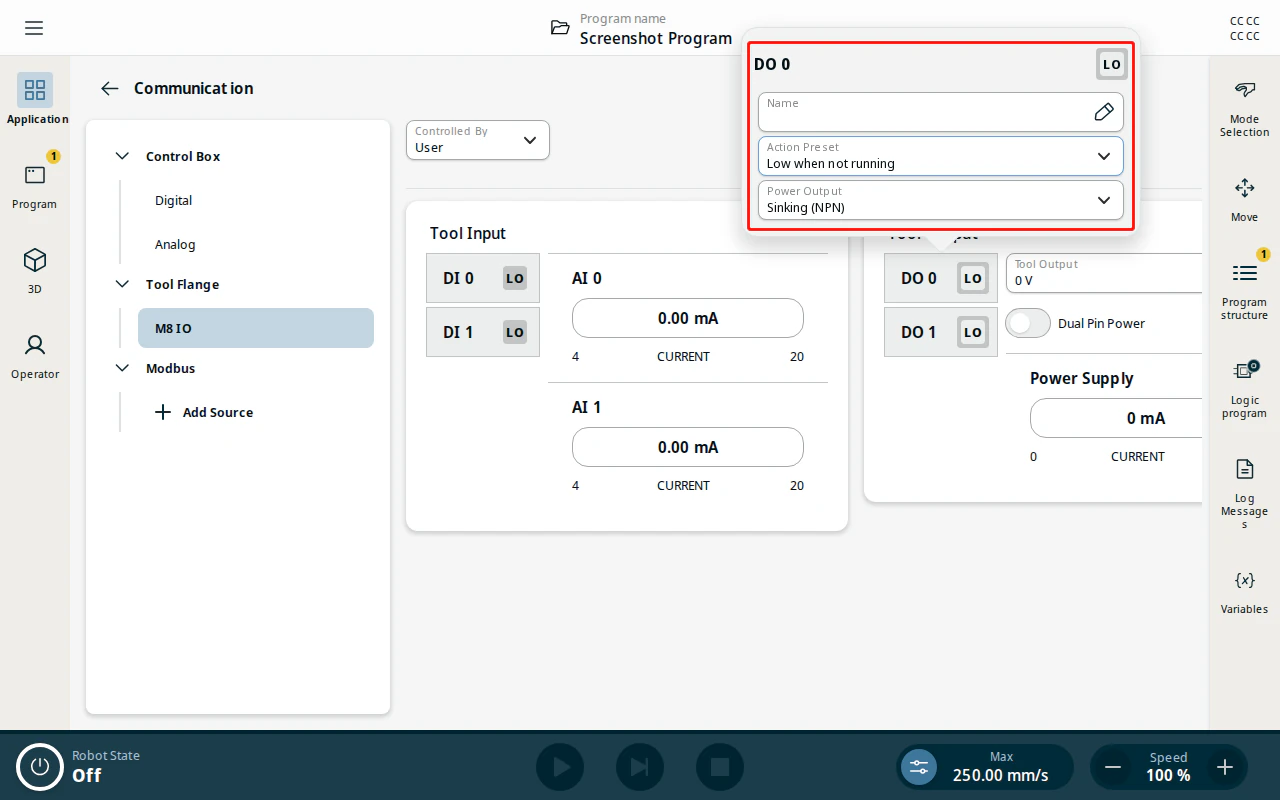The image size is (1280, 800).
Task: Open Mode Selection panel
Action: coord(1244,109)
